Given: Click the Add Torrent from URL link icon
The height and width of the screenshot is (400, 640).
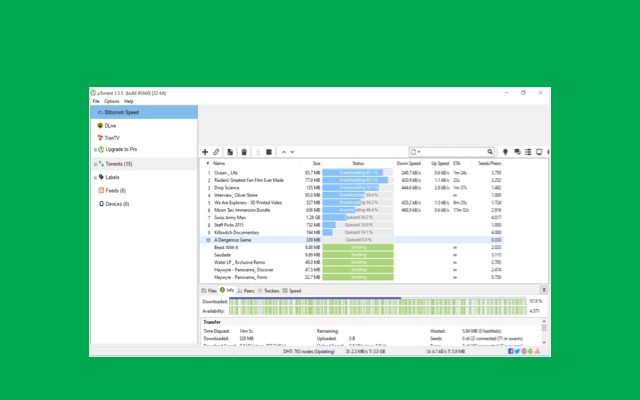Looking at the screenshot, I should point(216,152).
